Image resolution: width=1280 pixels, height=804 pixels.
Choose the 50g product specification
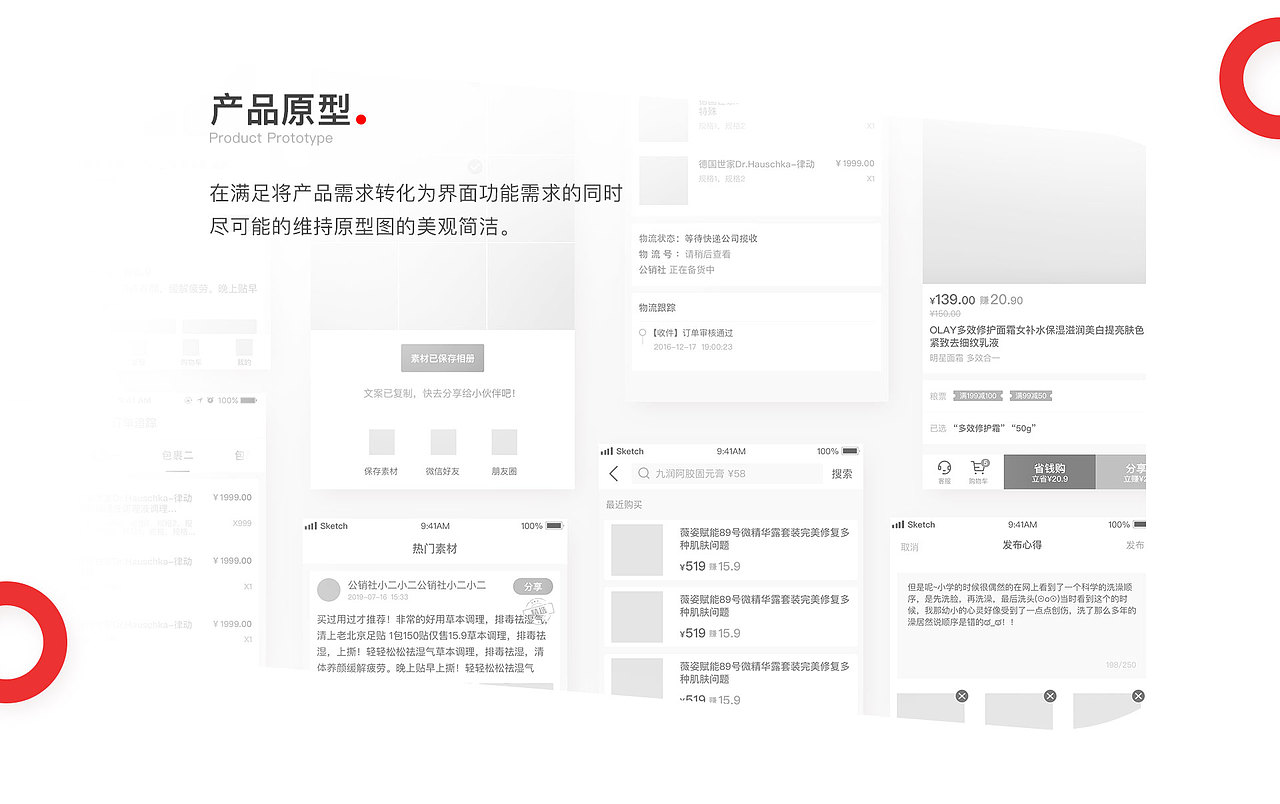click(x=1024, y=427)
